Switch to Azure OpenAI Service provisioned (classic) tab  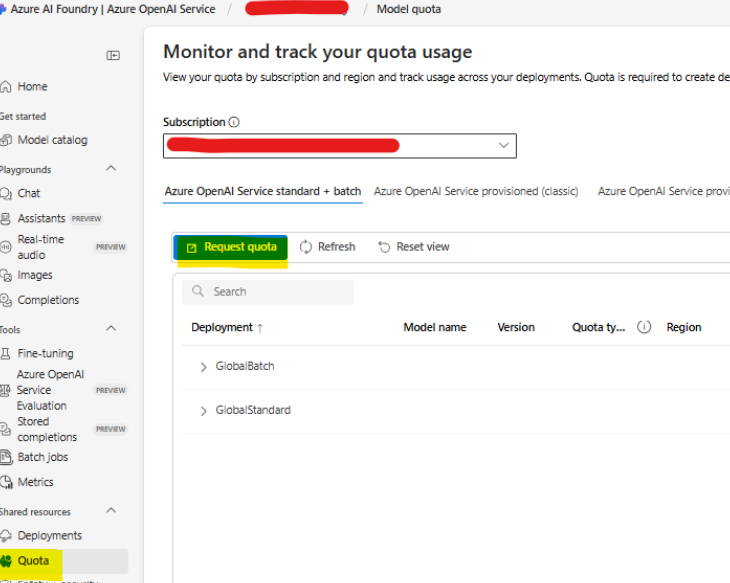pyautogui.click(x=476, y=191)
